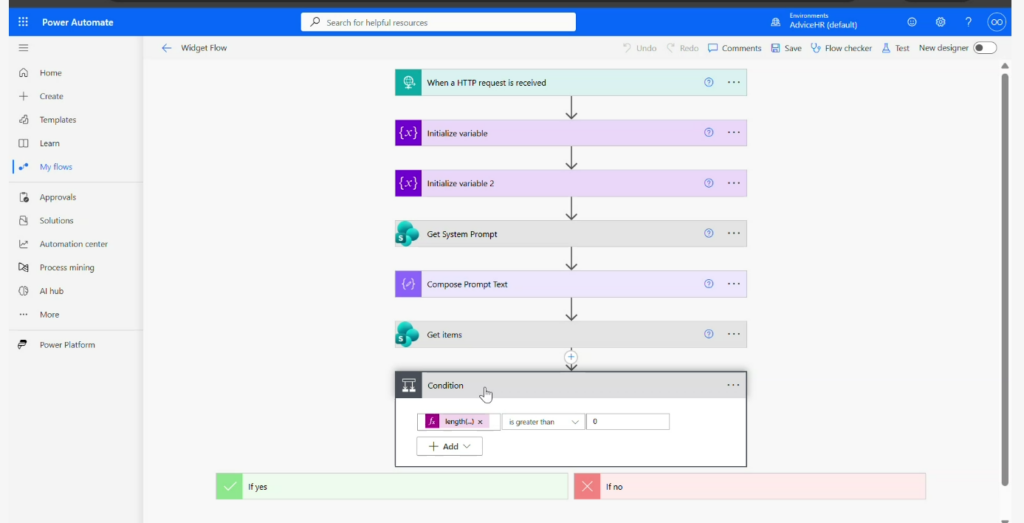The height and width of the screenshot is (523, 1024).
Task: Click the Initialize variable action icon
Action: 408,133
